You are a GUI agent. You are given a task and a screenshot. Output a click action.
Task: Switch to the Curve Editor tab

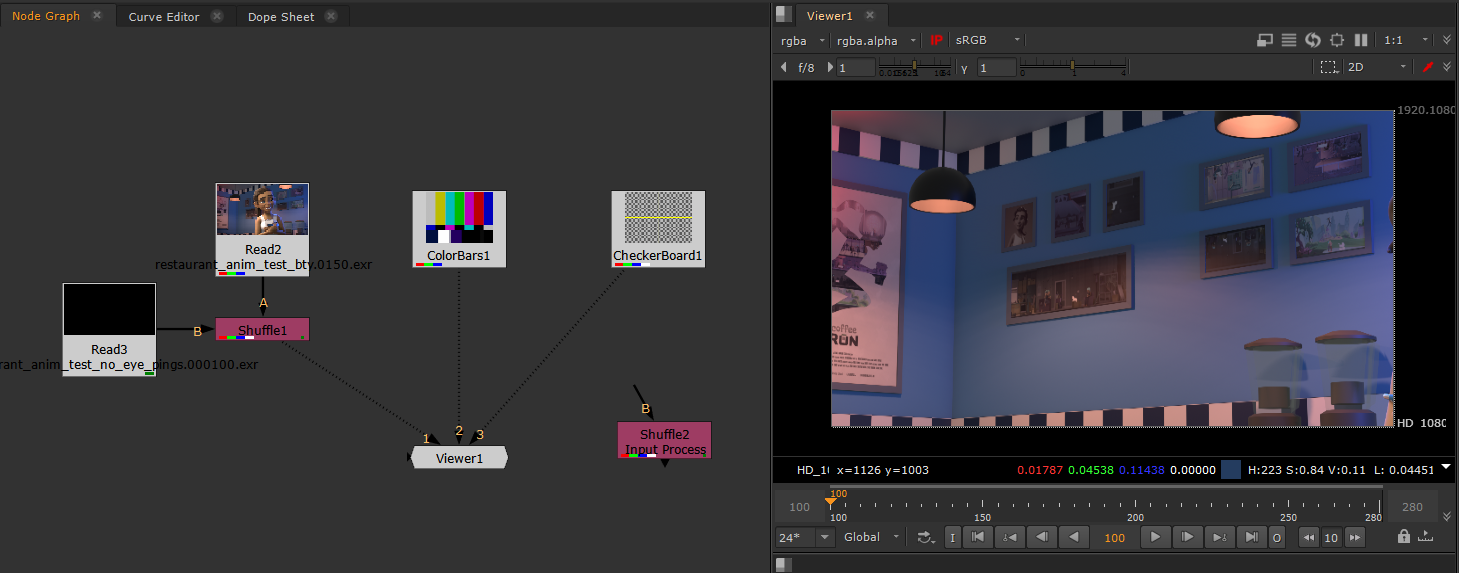point(164,16)
